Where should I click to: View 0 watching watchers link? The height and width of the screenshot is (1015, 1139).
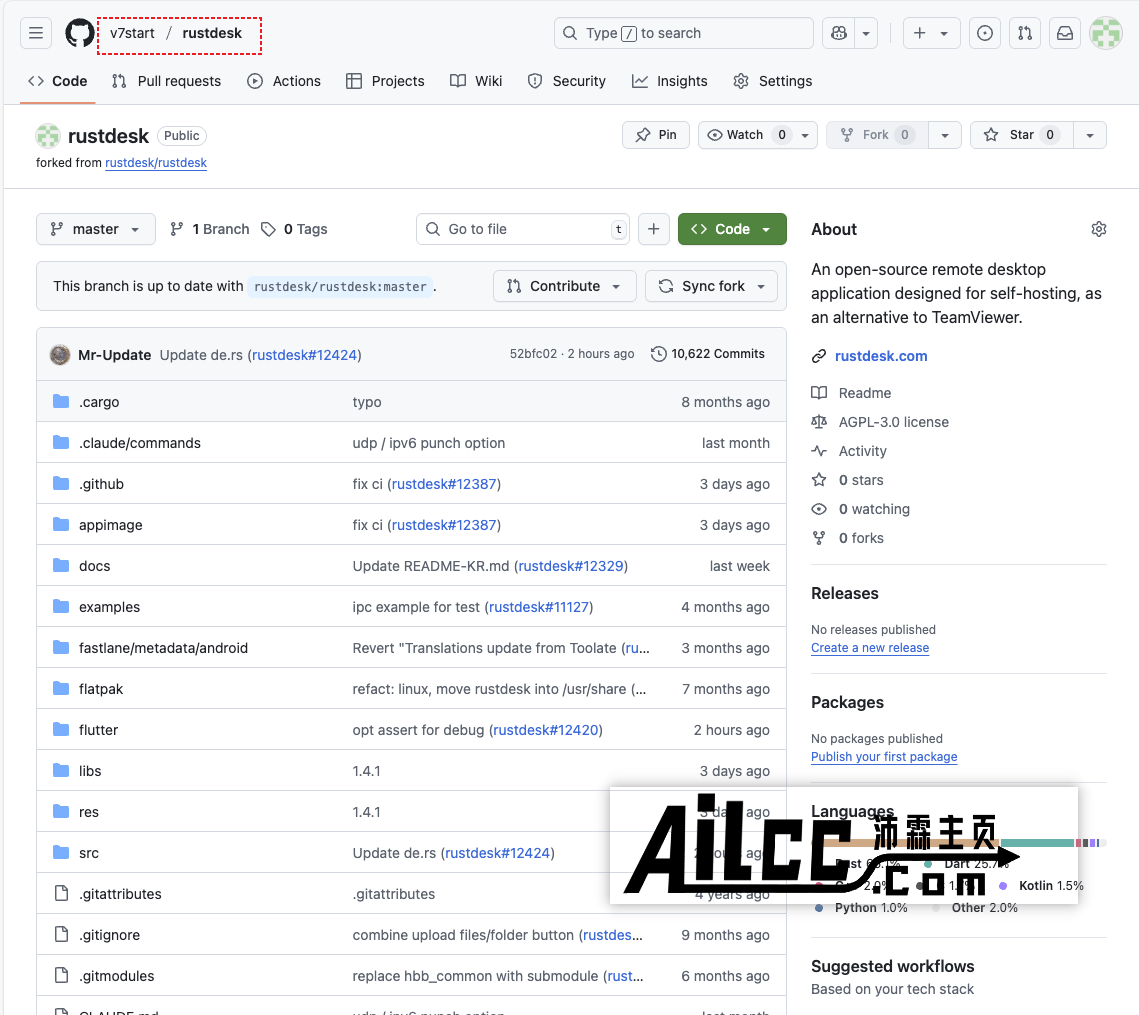pyautogui.click(x=874, y=509)
